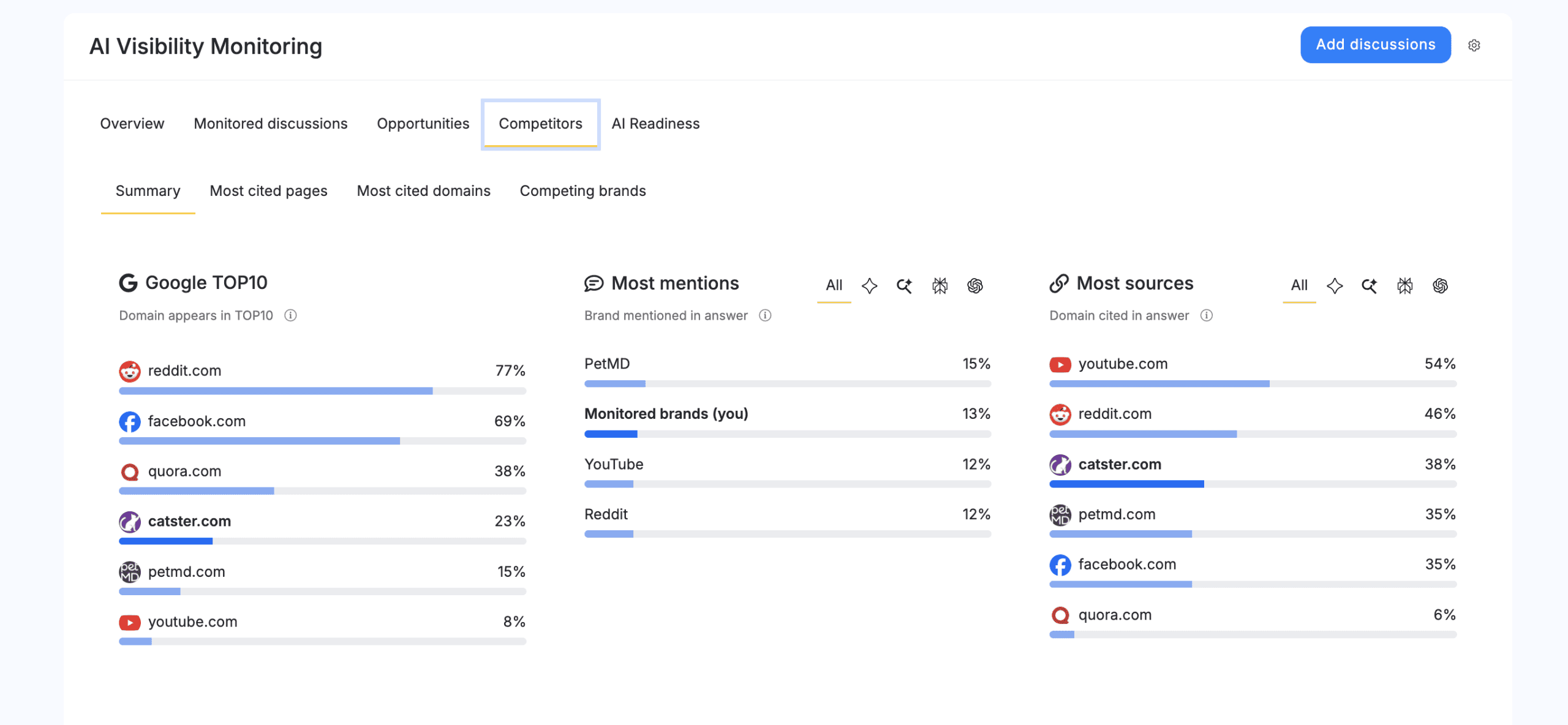
Task: Filter Most sources by AI search magnifier icon
Action: (x=1370, y=286)
